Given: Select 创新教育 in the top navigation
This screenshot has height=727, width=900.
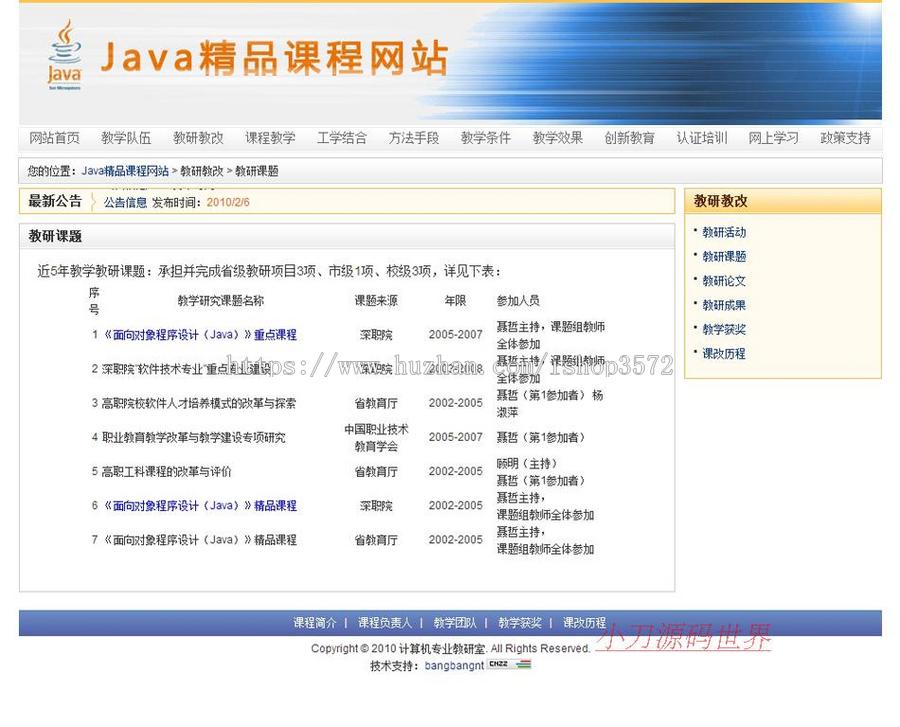Looking at the screenshot, I should [x=630, y=138].
